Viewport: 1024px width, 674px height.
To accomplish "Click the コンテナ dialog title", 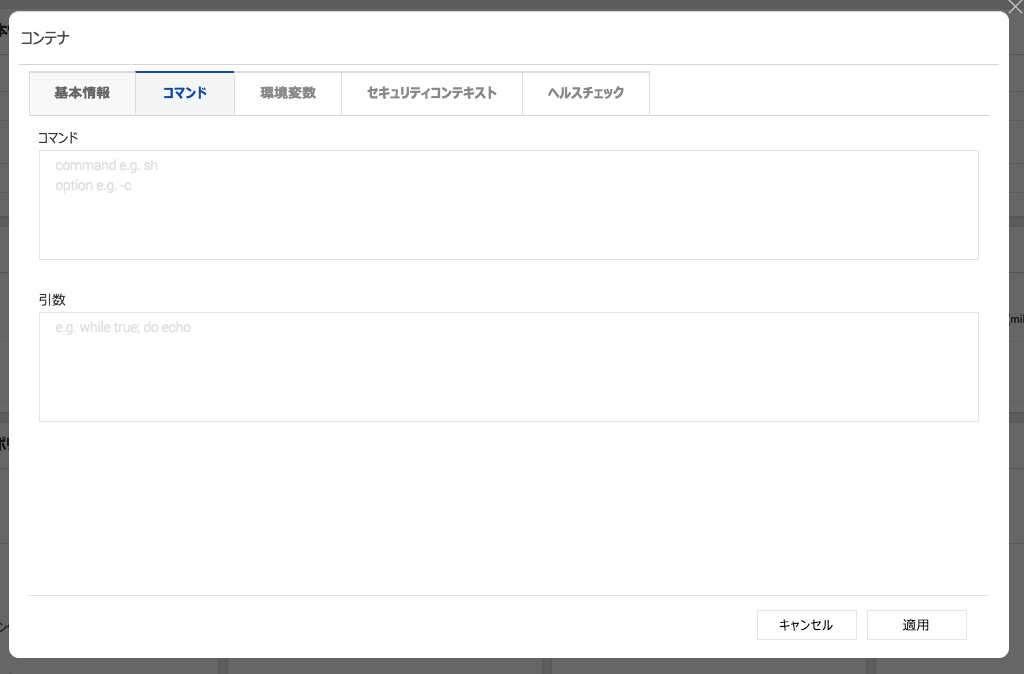I will 45,39.
